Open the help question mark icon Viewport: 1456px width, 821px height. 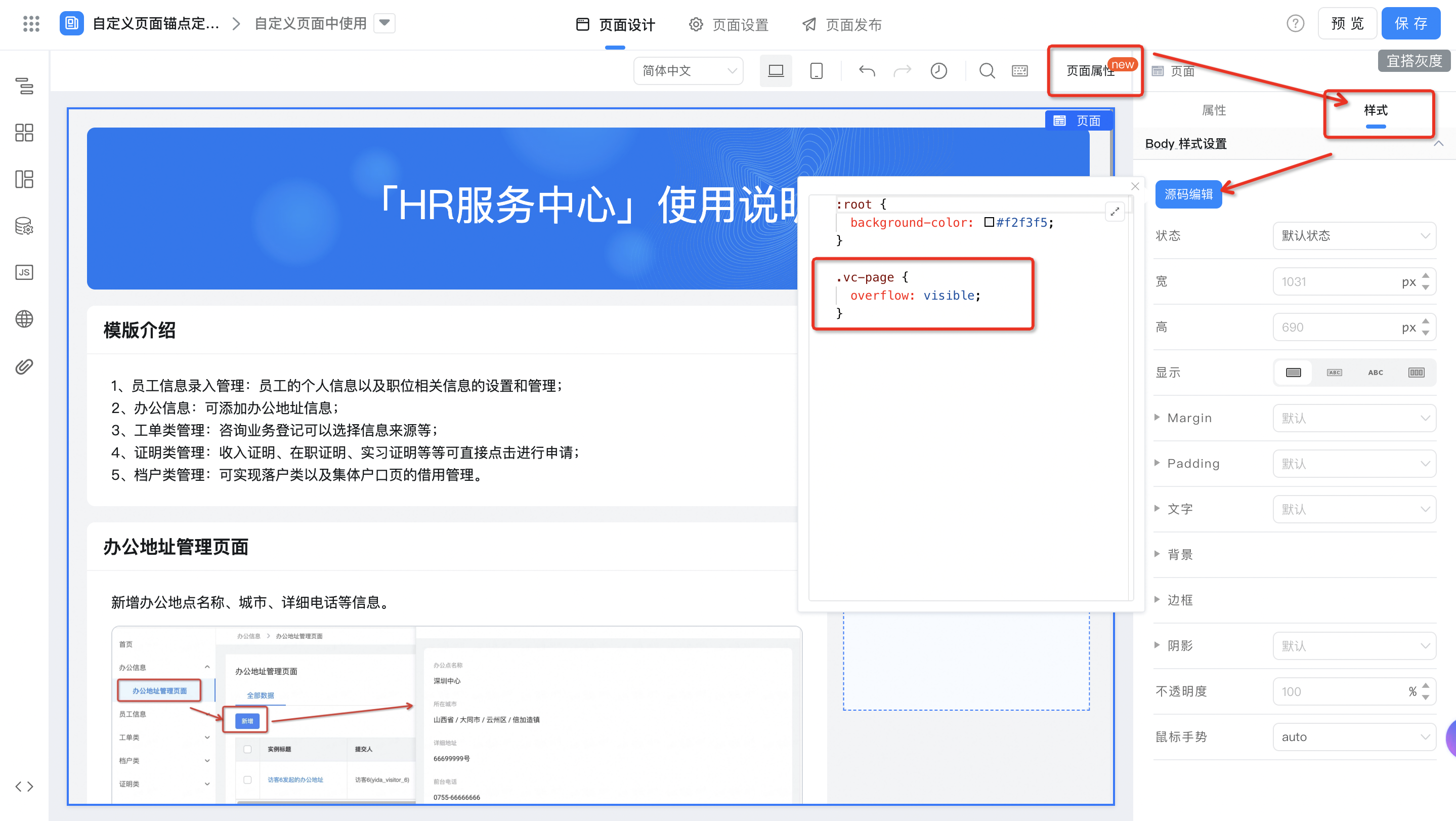coord(1295,24)
